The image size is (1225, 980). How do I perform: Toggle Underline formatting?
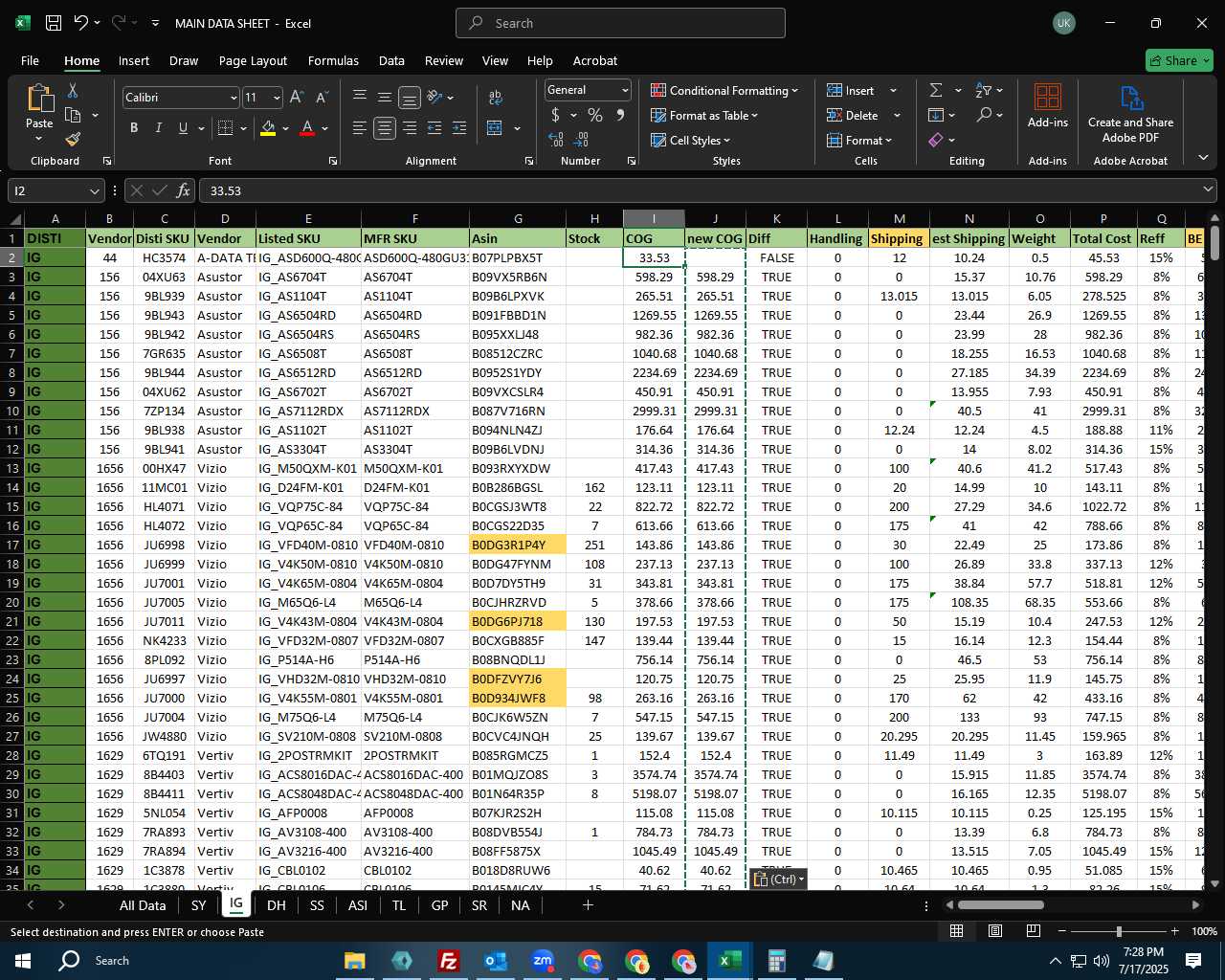183,128
